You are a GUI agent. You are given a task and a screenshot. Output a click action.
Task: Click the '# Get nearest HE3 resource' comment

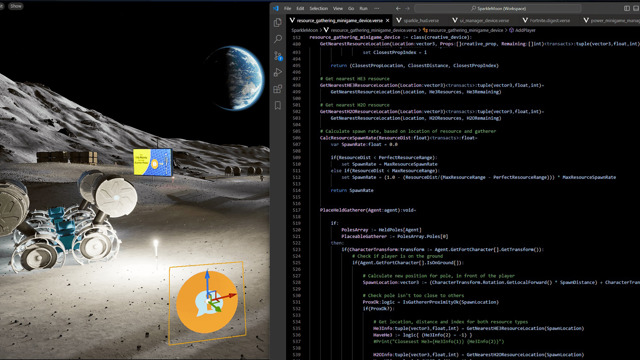355,79
